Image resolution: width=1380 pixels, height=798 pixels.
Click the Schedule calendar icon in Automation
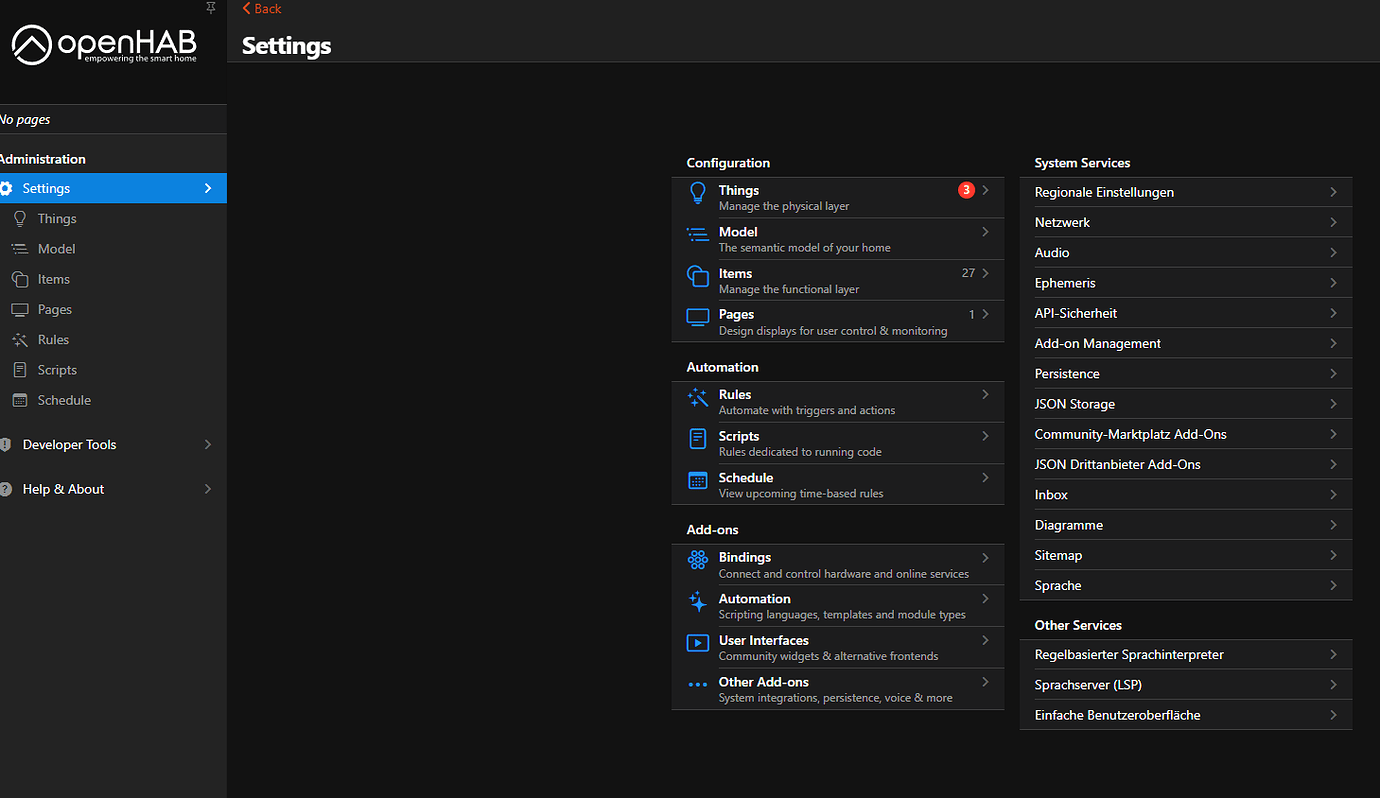click(x=697, y=481)
